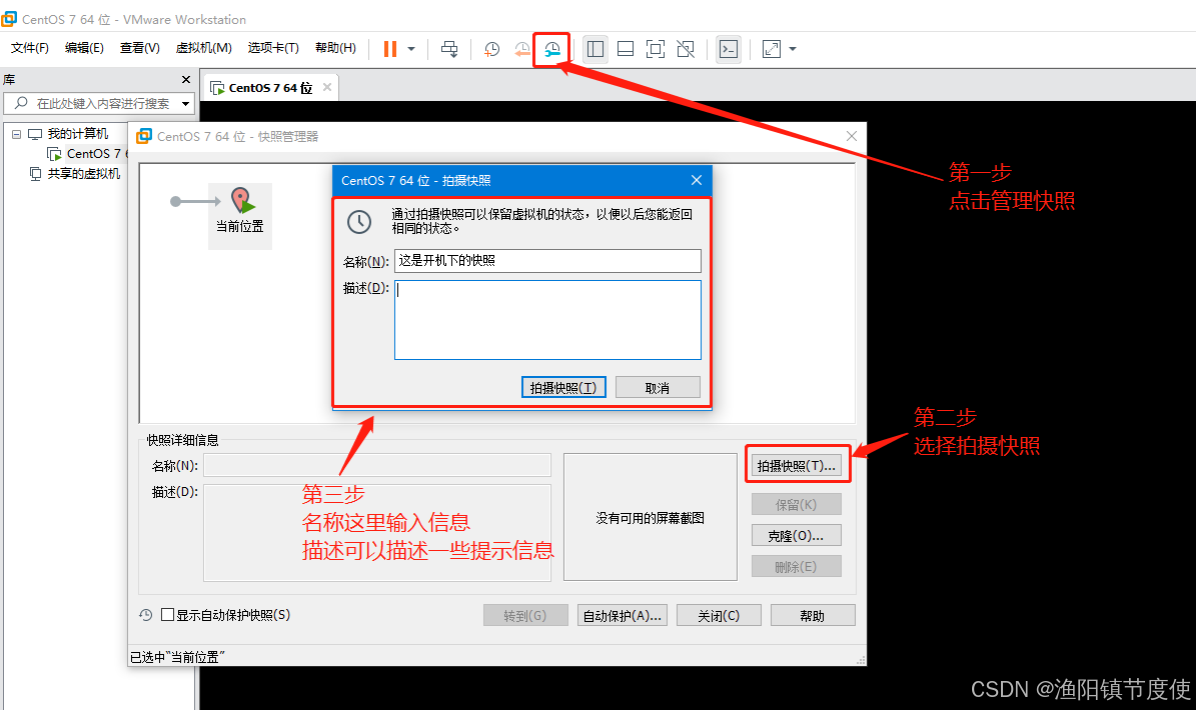Click the VMware logo icon in snapshot manager title bar
This screenshot has height=710, width=1196.
coord(144,137)
